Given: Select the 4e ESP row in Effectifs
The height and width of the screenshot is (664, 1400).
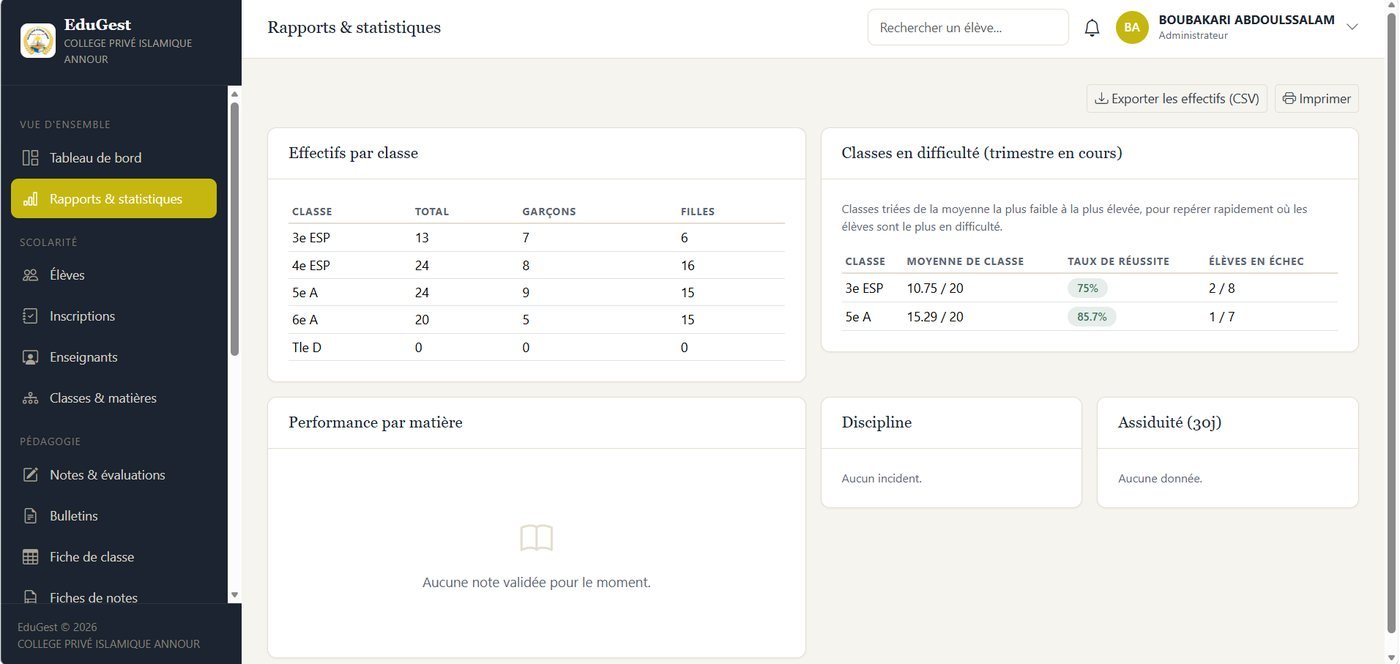Looking at the screenshot, I should tap(537, 266).
